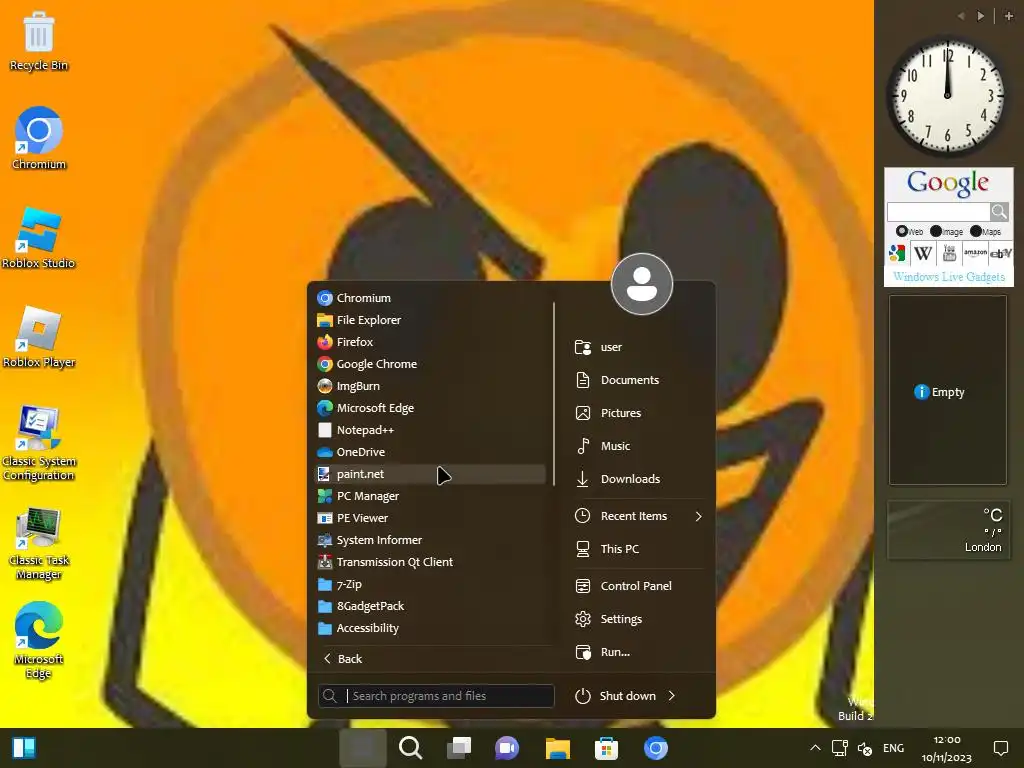
Task: Select the Image radio button in Google gadget
Action: (936, 231)
